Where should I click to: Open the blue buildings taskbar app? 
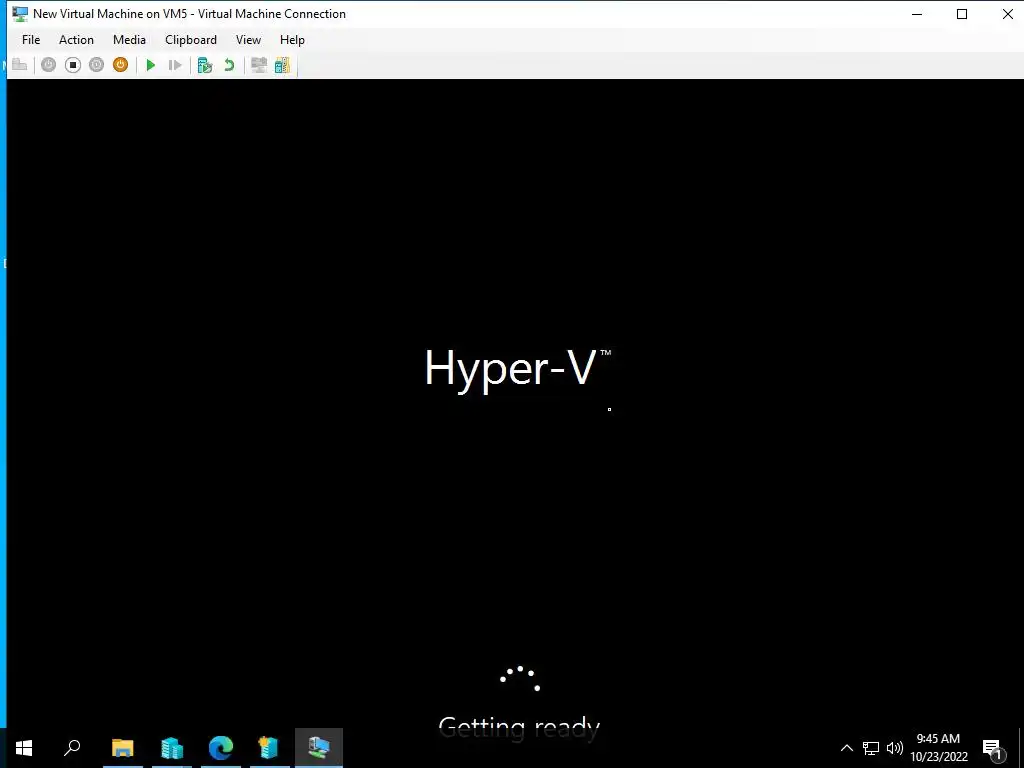coord(172,748)
